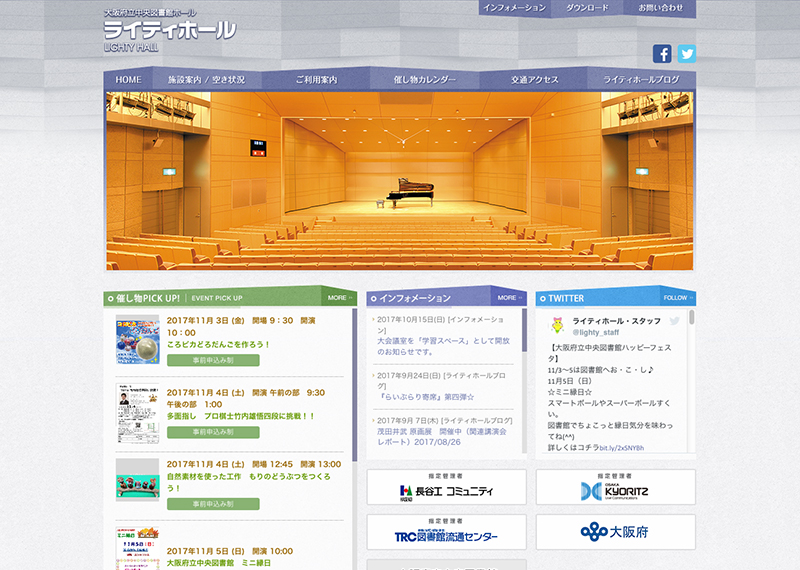
Task: Open the 大阪府 logo banner
Action: tap(615, 532)
